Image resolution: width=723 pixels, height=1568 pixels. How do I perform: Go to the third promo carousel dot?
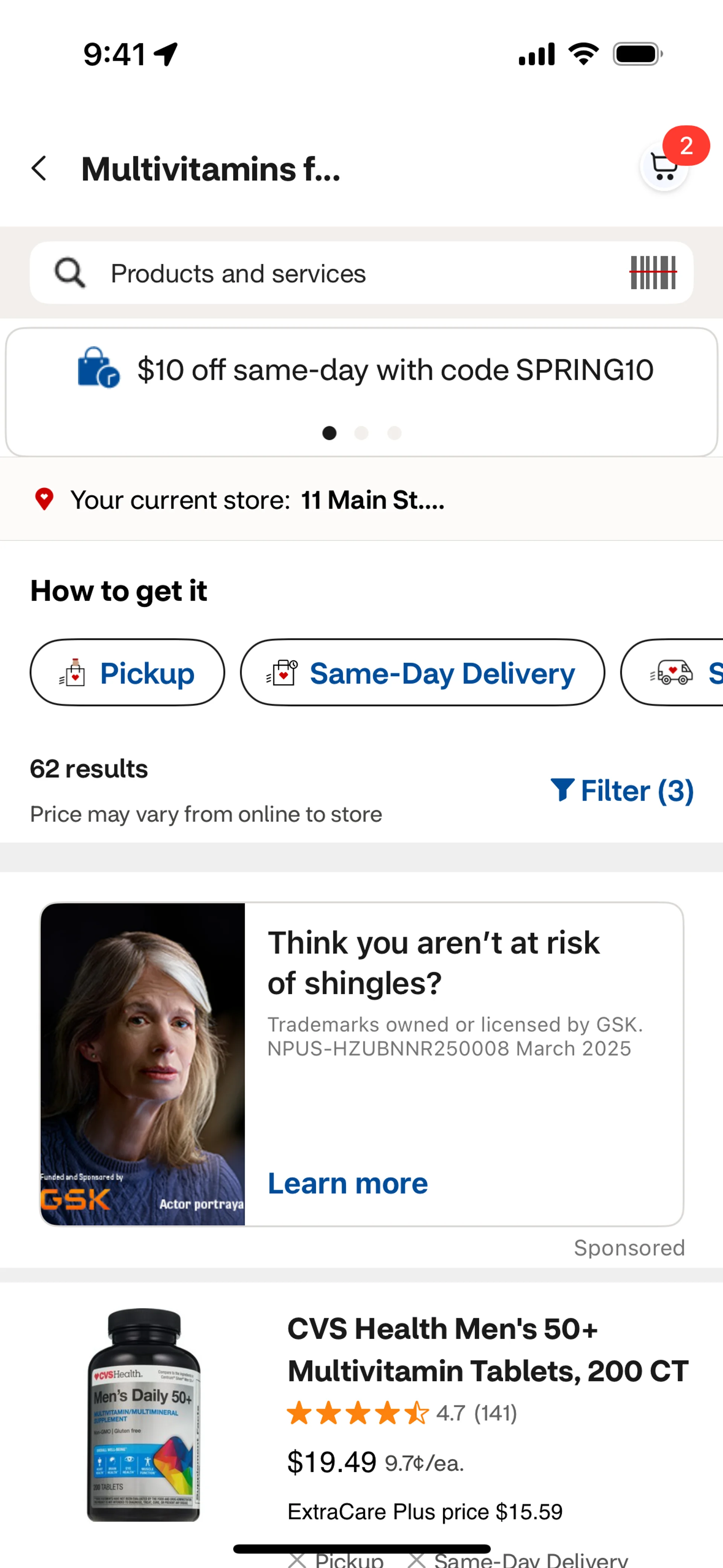[394, 433]
